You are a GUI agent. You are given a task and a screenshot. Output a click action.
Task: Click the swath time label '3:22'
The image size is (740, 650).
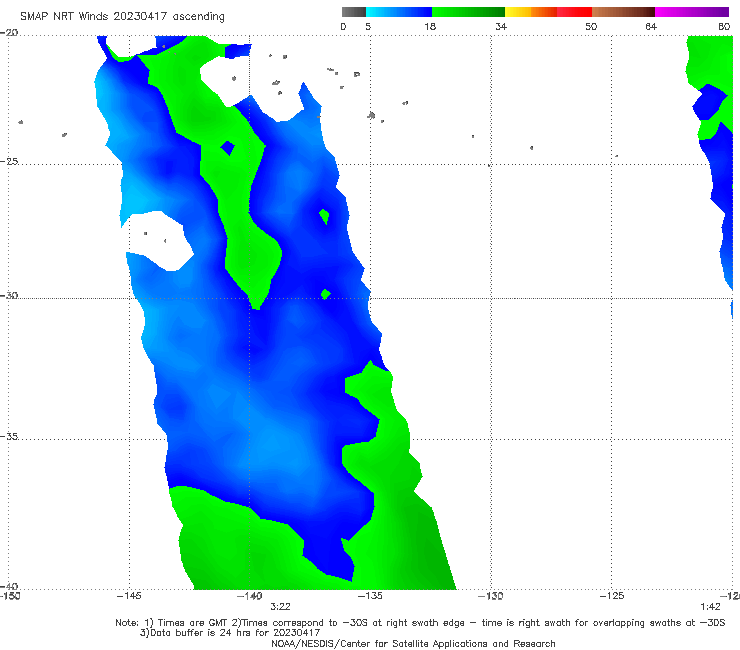coord(280,607)
